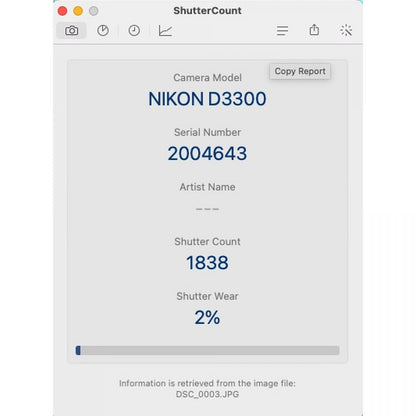Click the empty artist name dashes
This screenshot has height=416, width=416.
pos(207,209)
